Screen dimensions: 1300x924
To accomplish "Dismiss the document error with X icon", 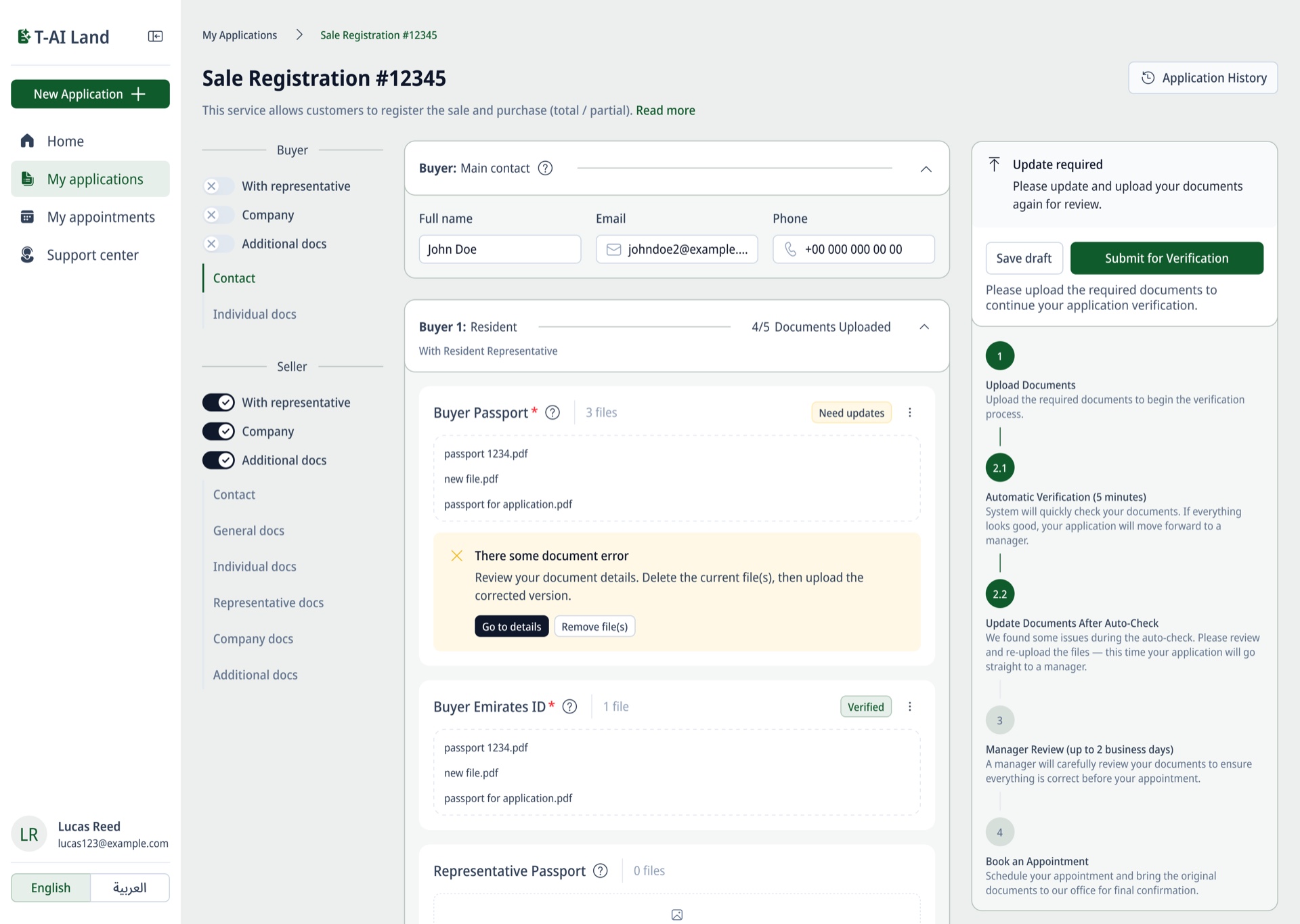I will coord(457,556).
